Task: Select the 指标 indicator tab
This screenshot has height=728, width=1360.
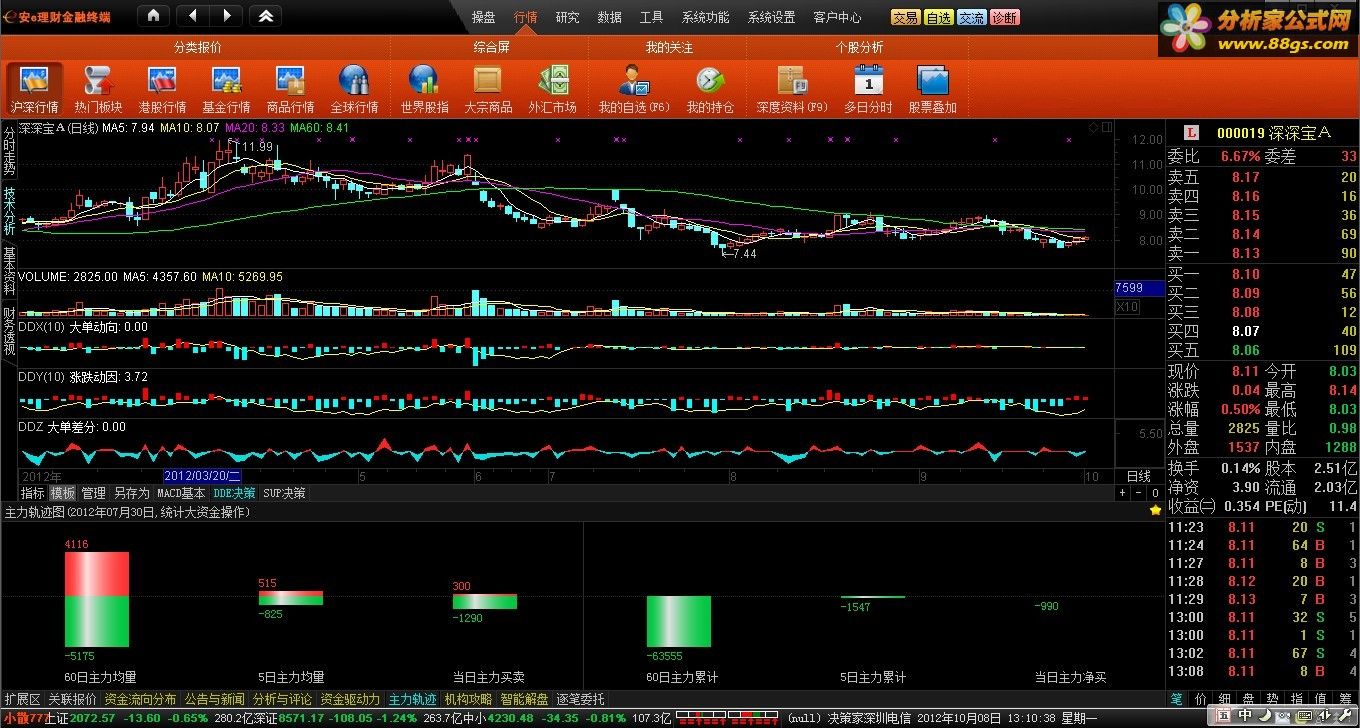Action: [x=33, y=493]
